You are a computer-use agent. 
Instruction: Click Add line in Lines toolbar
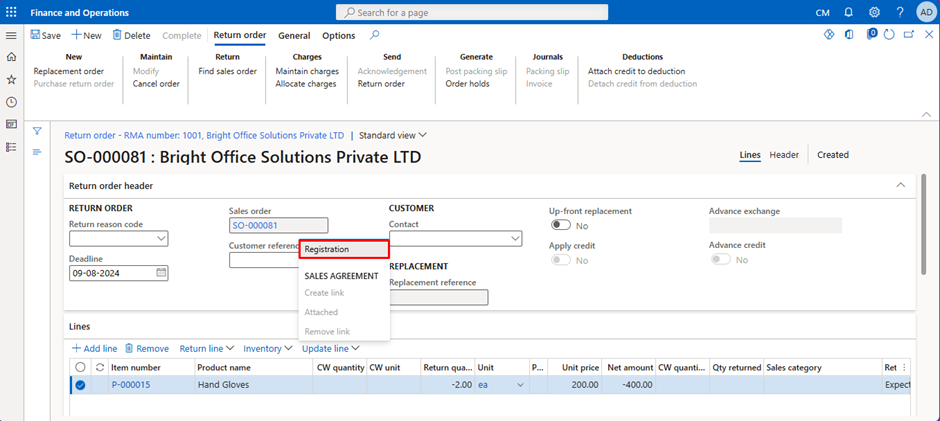(94, 348)
